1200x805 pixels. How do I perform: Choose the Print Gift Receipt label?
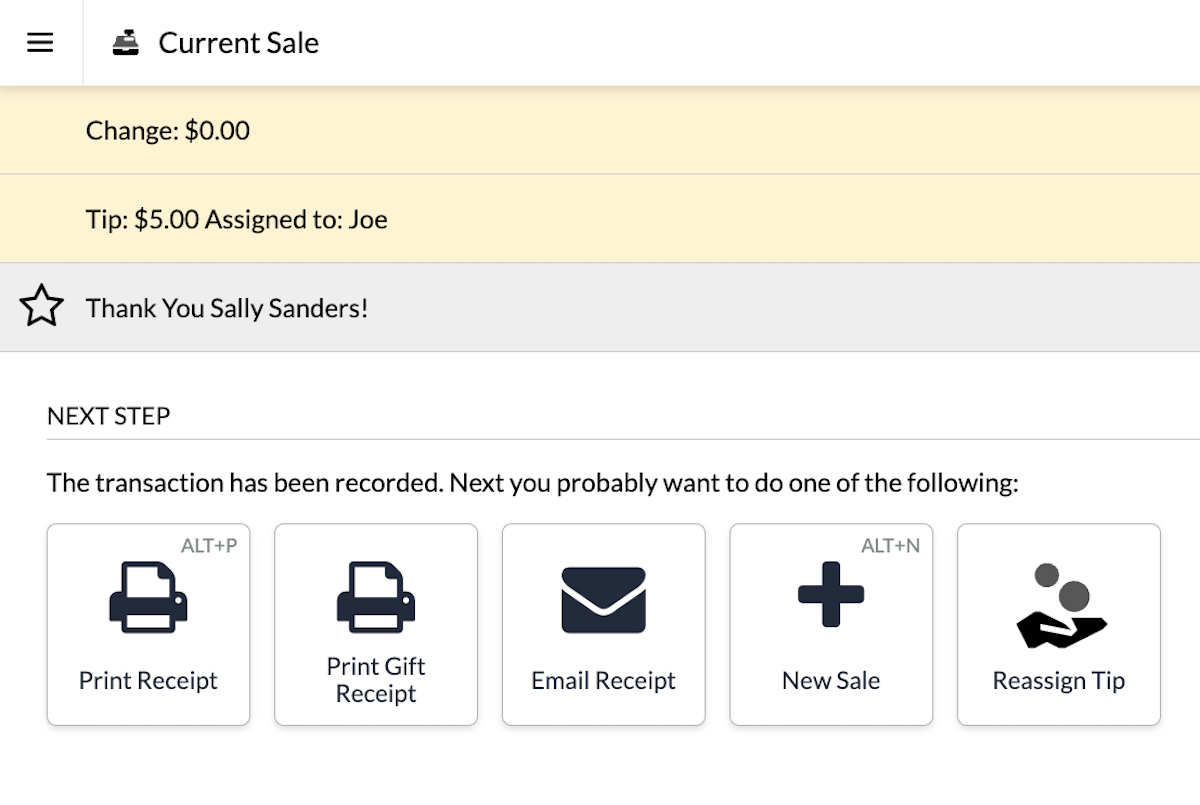(x=376, y=680)
